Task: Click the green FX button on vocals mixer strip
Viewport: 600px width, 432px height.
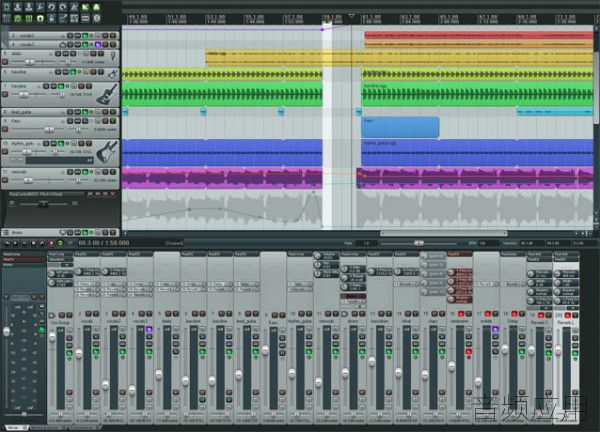Action: point(96,351)
